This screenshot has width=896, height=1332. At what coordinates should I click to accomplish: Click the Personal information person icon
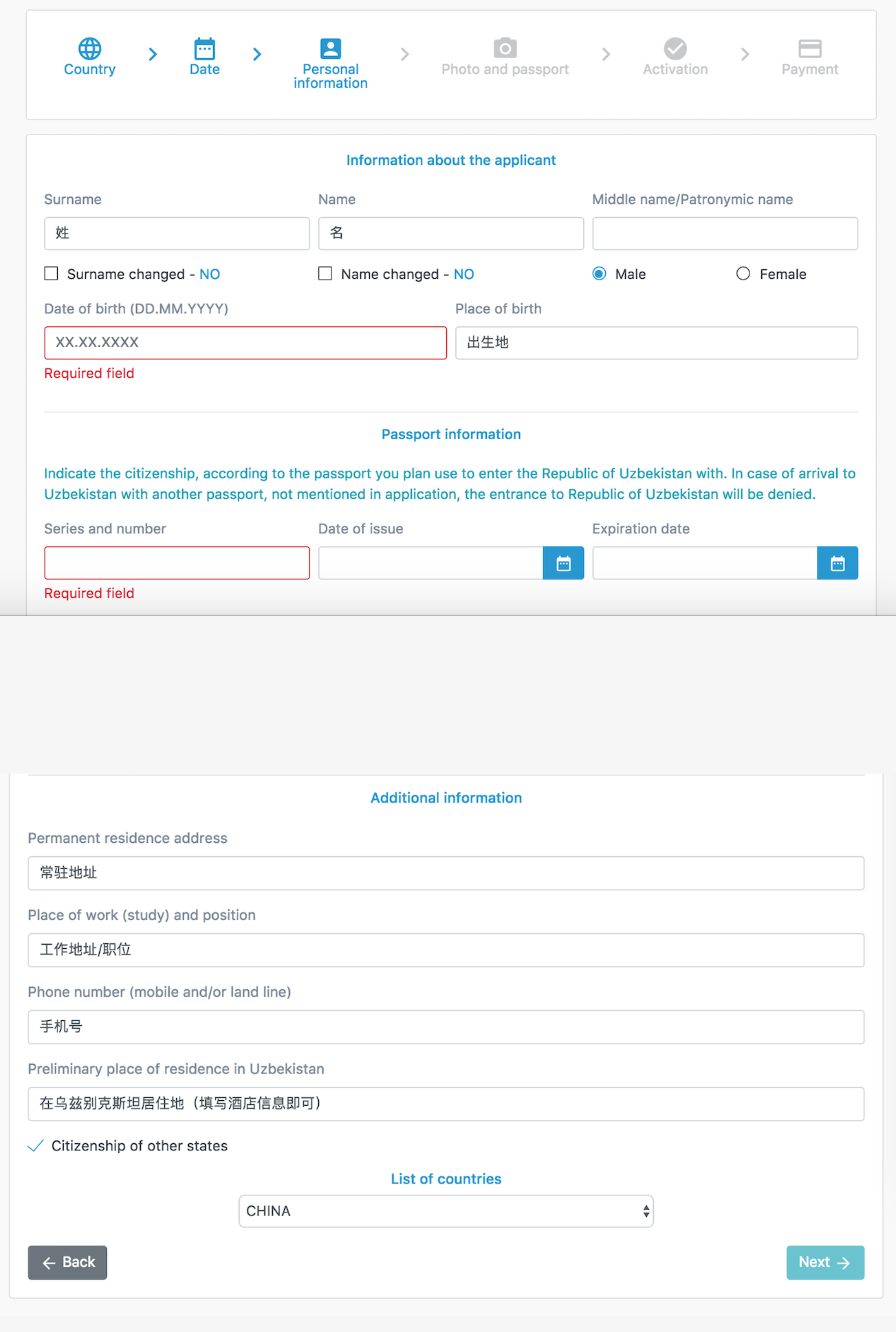[331, 48]
